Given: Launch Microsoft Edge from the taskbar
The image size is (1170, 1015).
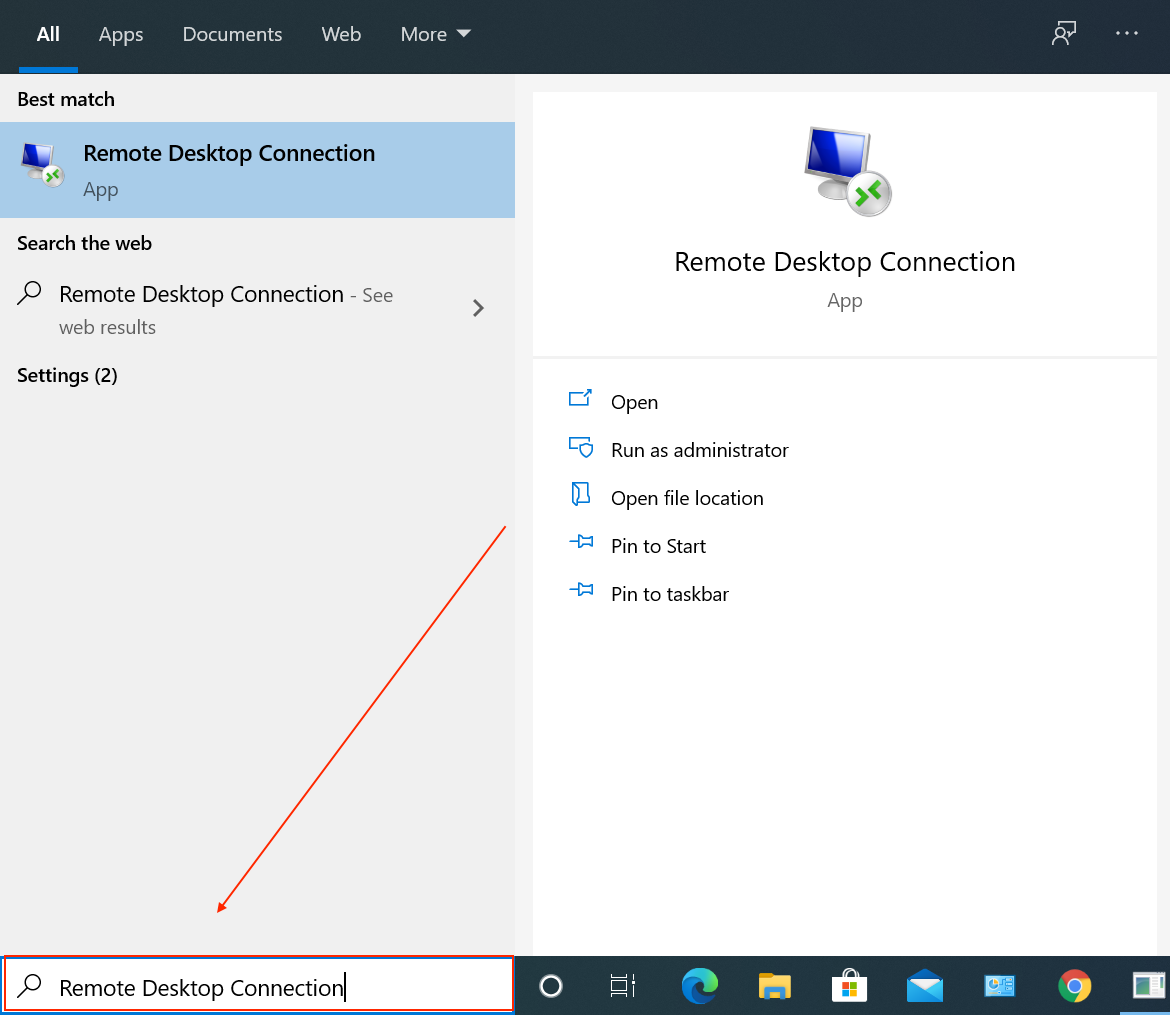Looking at the screenshot, I should [x=700, y=986].
